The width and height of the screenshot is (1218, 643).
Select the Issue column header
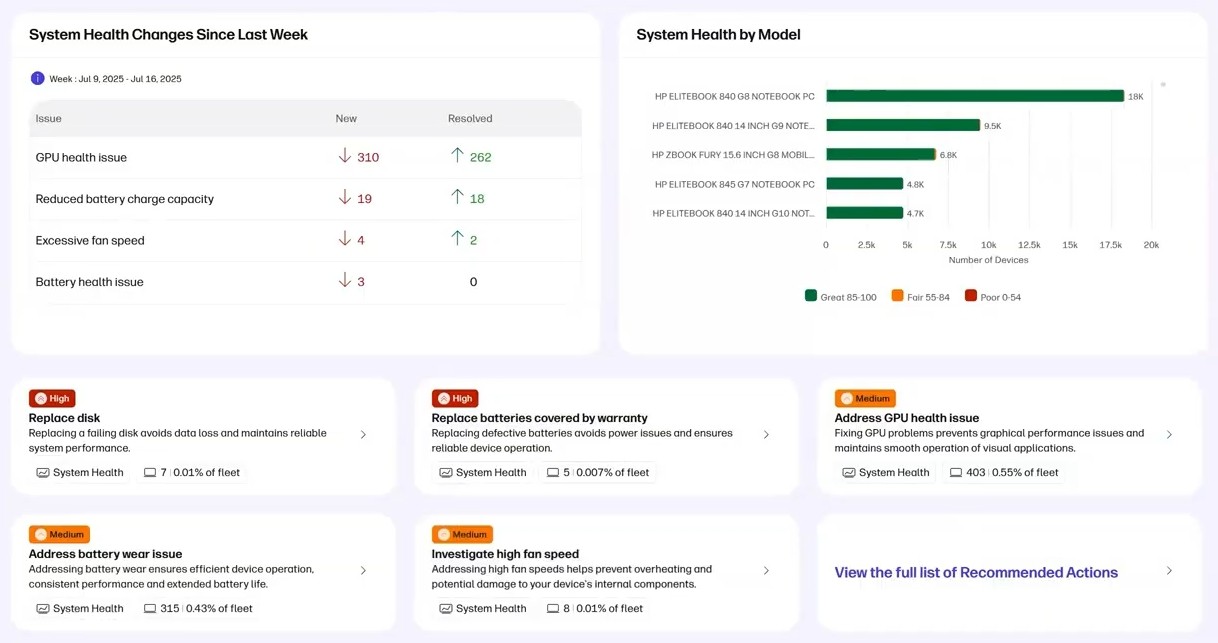[x=49, y=118]
